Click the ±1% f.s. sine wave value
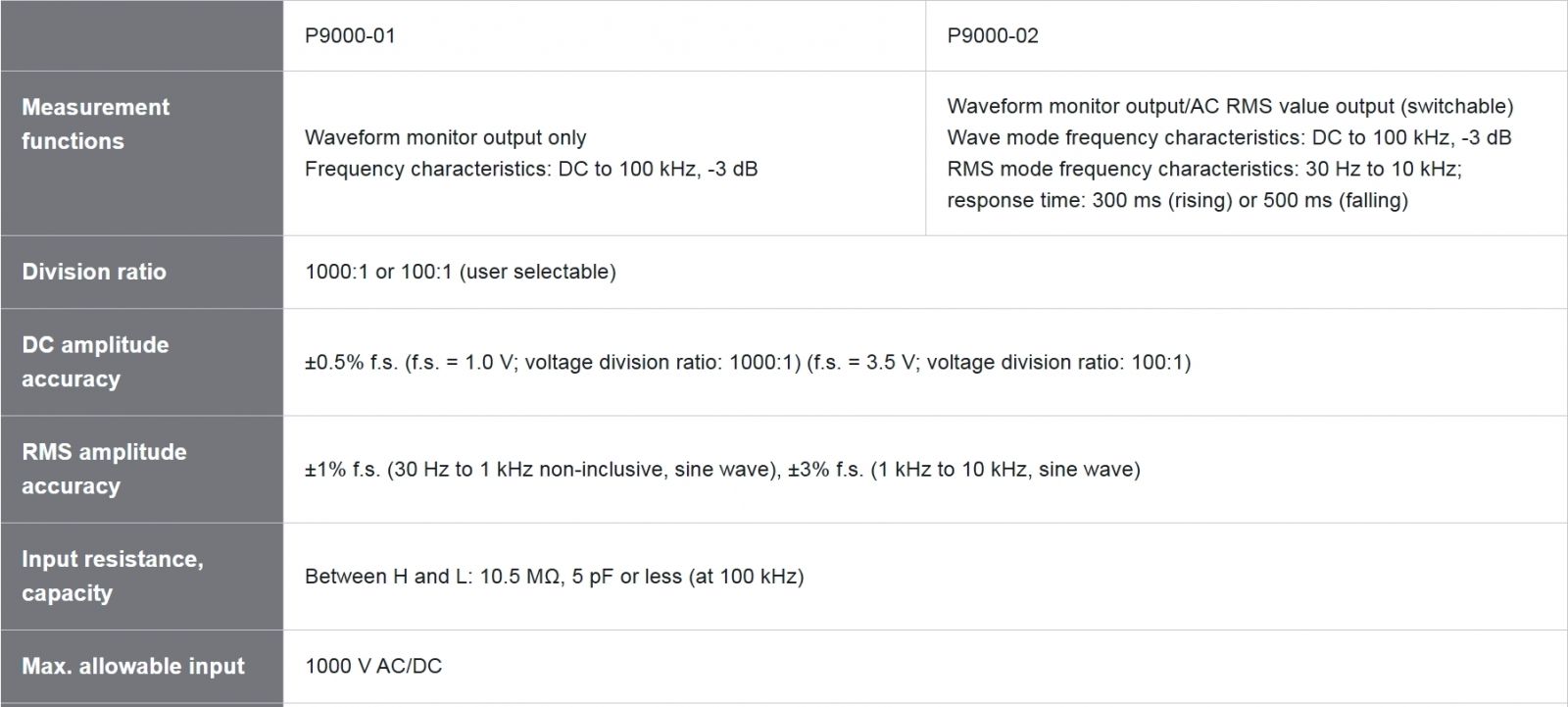Screen dimensions: 1568x707 pos(722,469)
